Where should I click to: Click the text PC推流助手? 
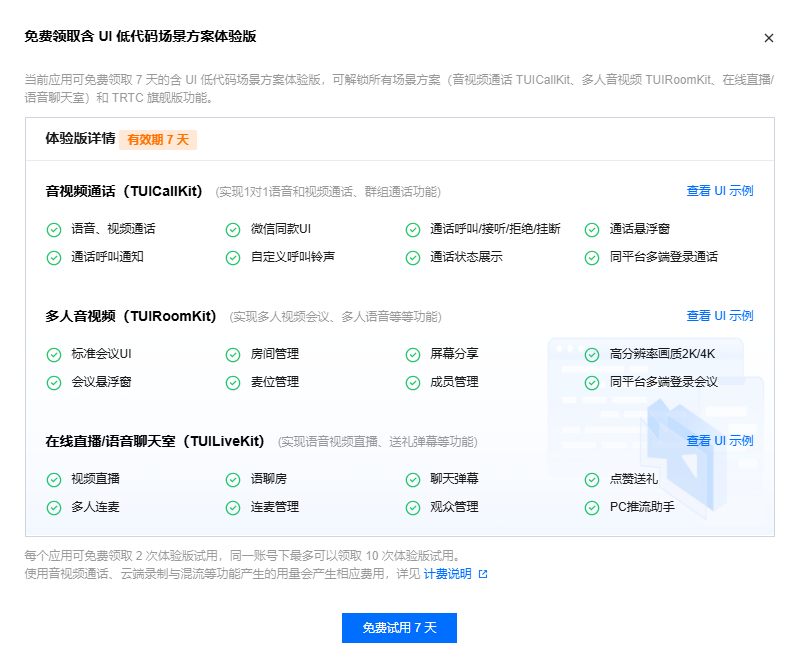point(642,507)
